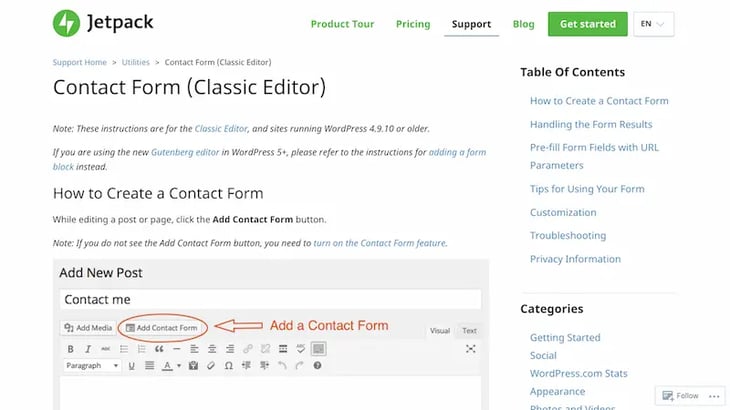
Task: Click the editor help question mark icon
Action: (317, 366)
